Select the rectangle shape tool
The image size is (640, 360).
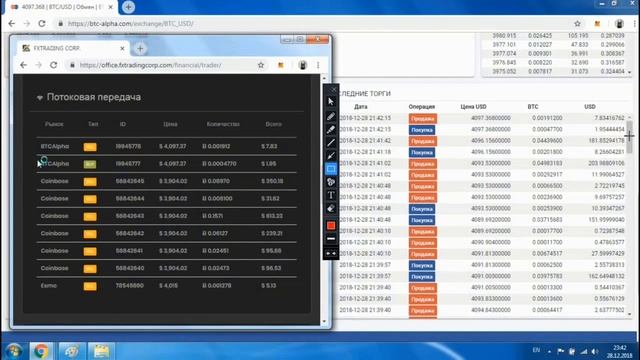click(x=331, y=169)
